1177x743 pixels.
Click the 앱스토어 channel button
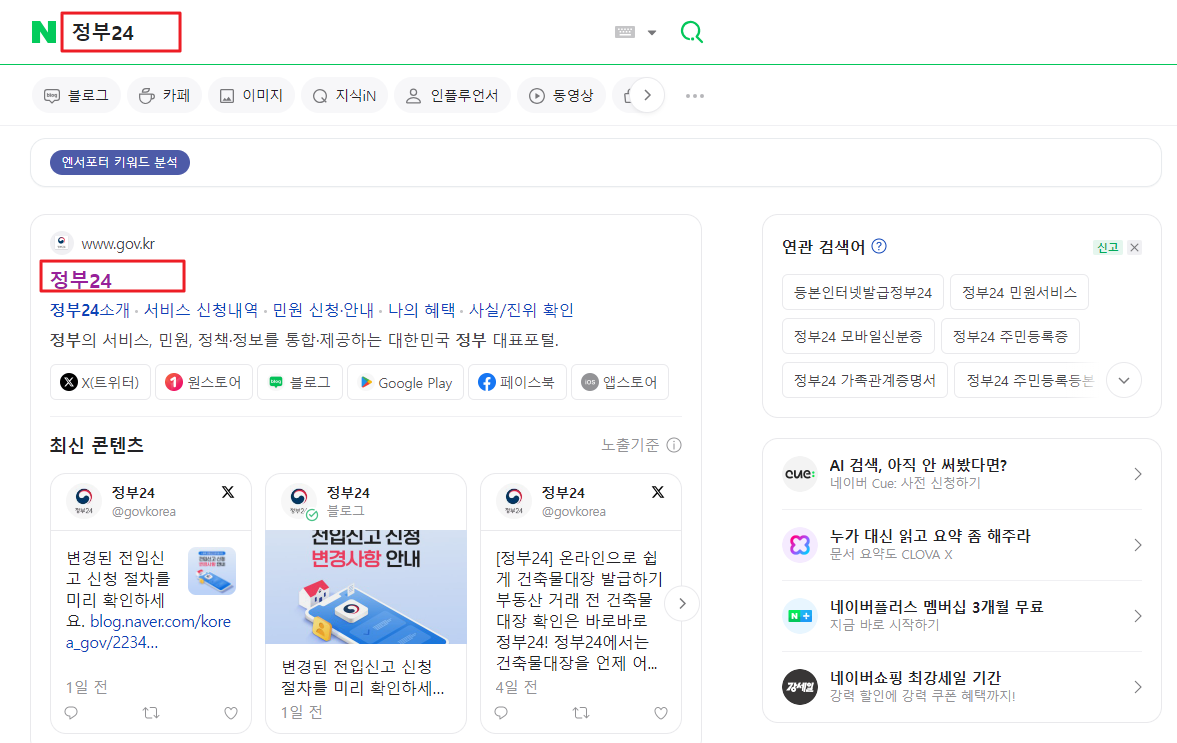point(619,382)
